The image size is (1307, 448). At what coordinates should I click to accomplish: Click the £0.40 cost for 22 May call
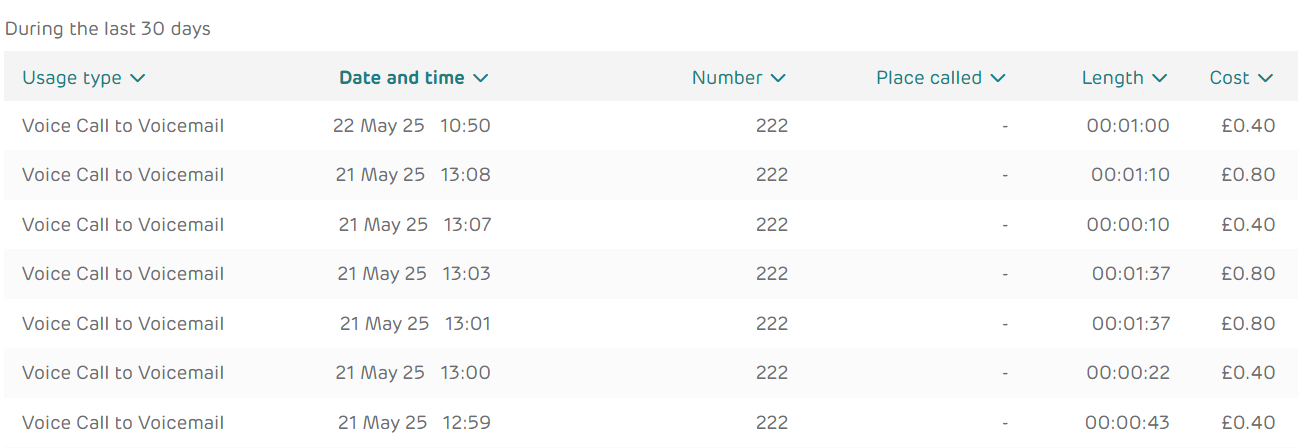(1248, 126)
